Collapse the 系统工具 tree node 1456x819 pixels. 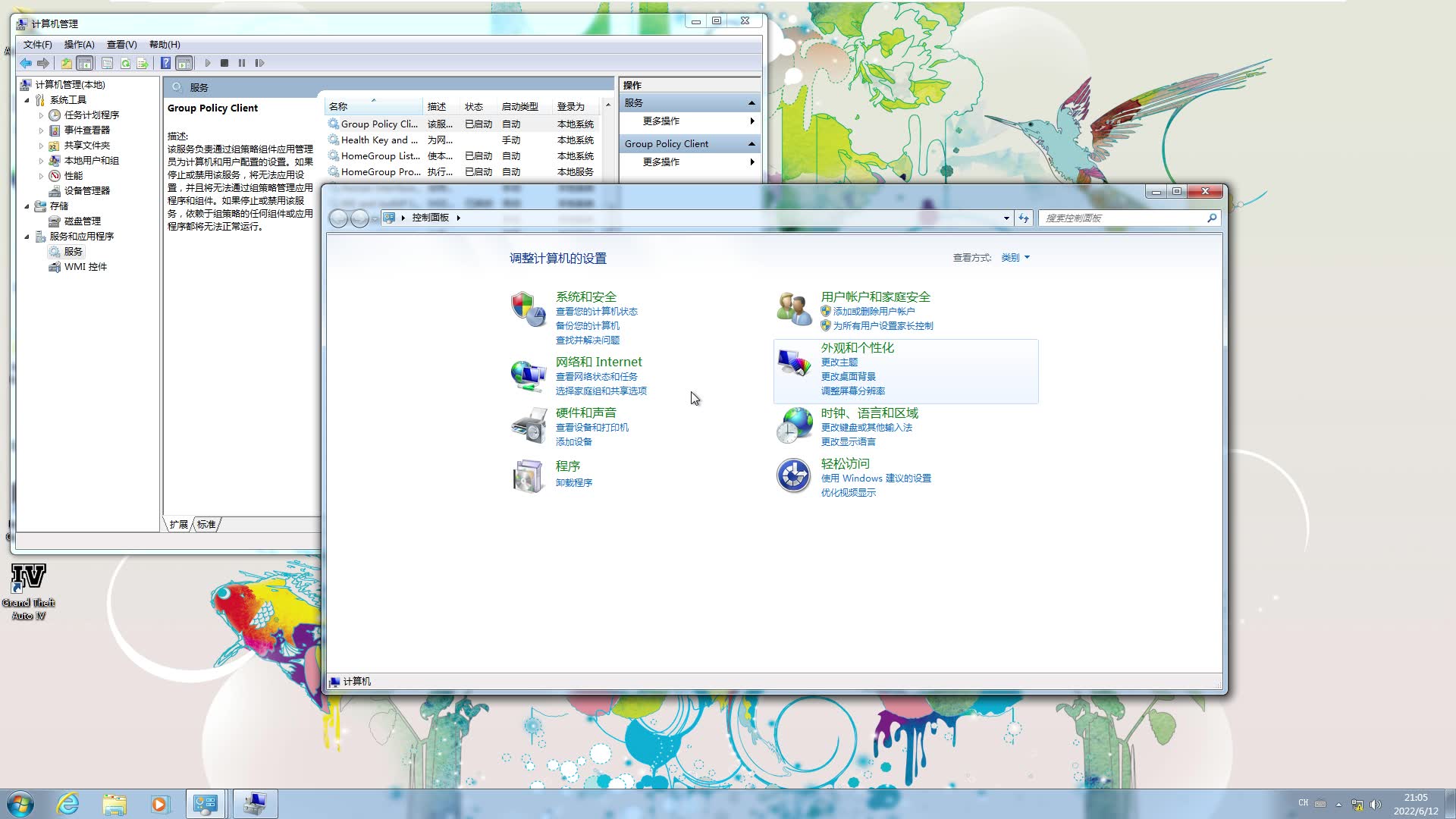pos(27,100)
